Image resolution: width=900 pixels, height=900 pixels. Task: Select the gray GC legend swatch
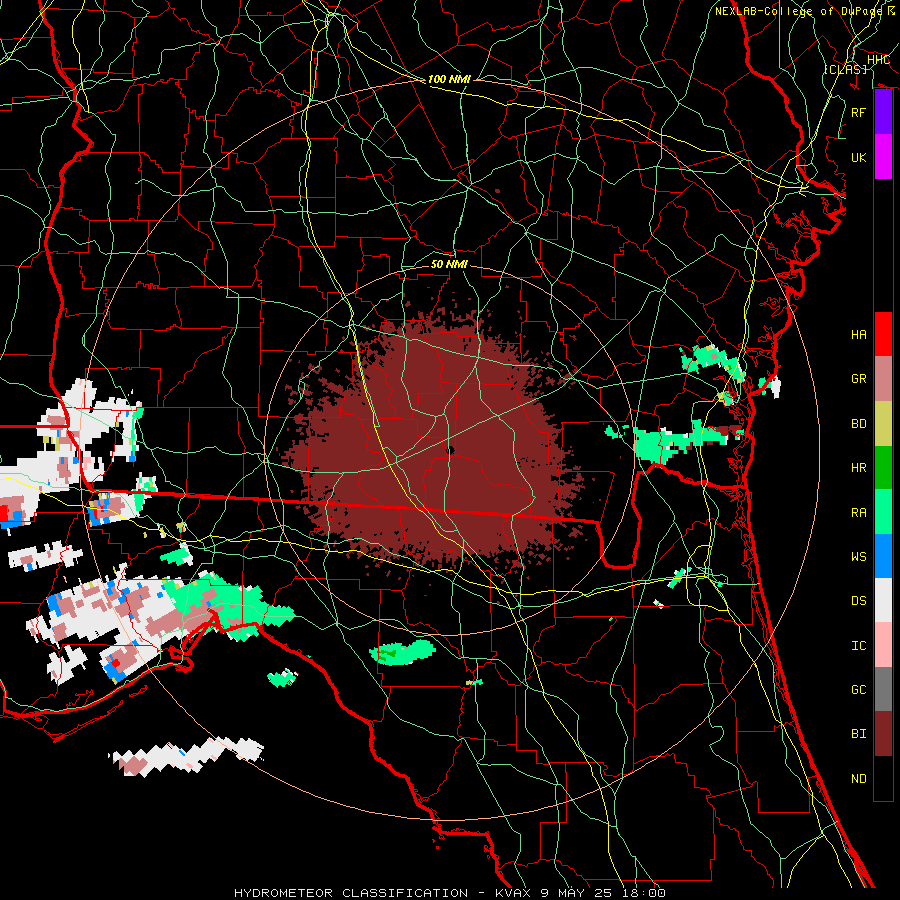[x=883, y=689]
